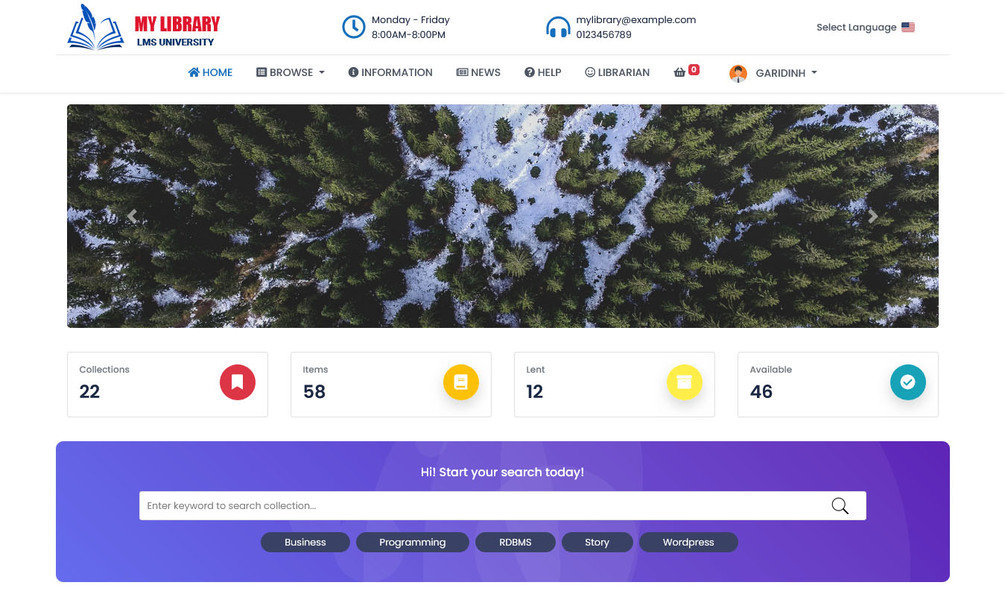Select the Programming keyword tag
The width and height of the screenshot is (1005, 594).
pyautogui.click(x=412, y=542)
